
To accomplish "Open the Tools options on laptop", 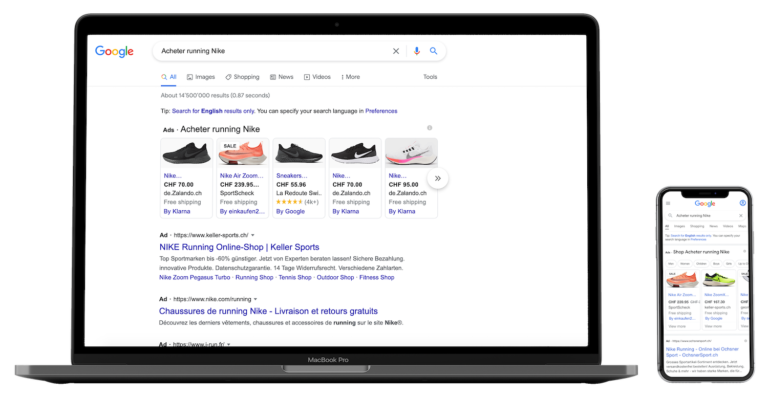I will tap(430, 77).
